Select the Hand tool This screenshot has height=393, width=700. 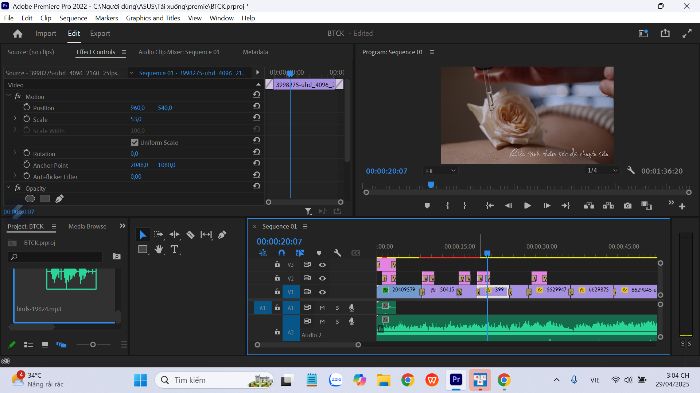click(x=158, y=249)
